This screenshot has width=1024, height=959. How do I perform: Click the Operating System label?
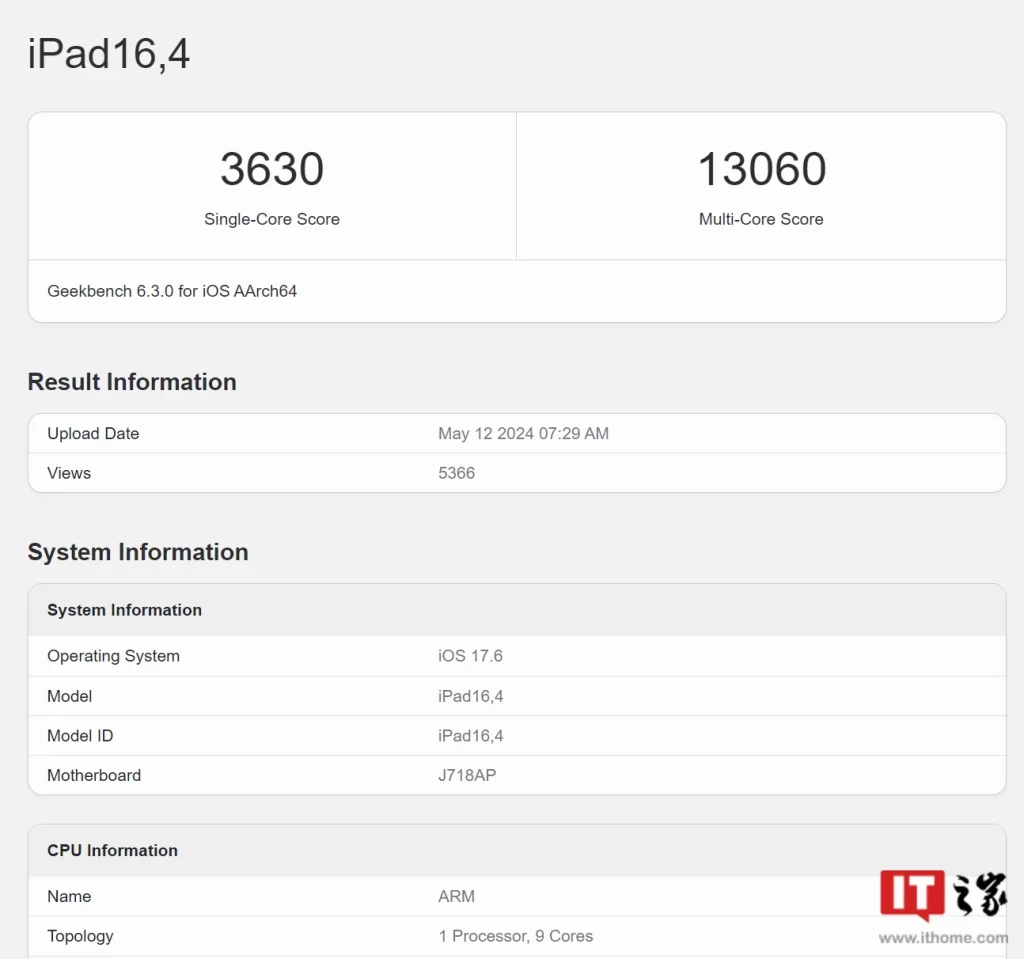tap(113, 656)
